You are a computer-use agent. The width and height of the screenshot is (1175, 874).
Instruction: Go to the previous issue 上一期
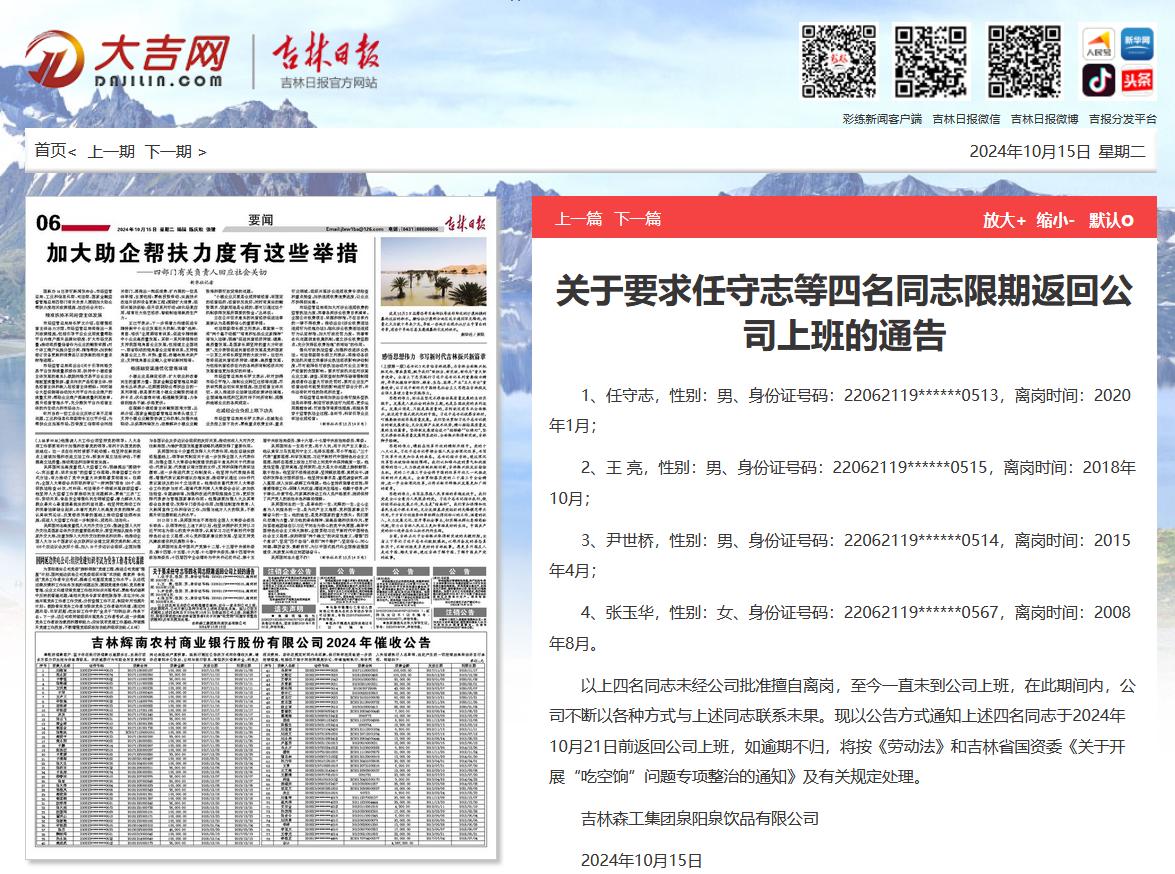[x=112, y=151]
